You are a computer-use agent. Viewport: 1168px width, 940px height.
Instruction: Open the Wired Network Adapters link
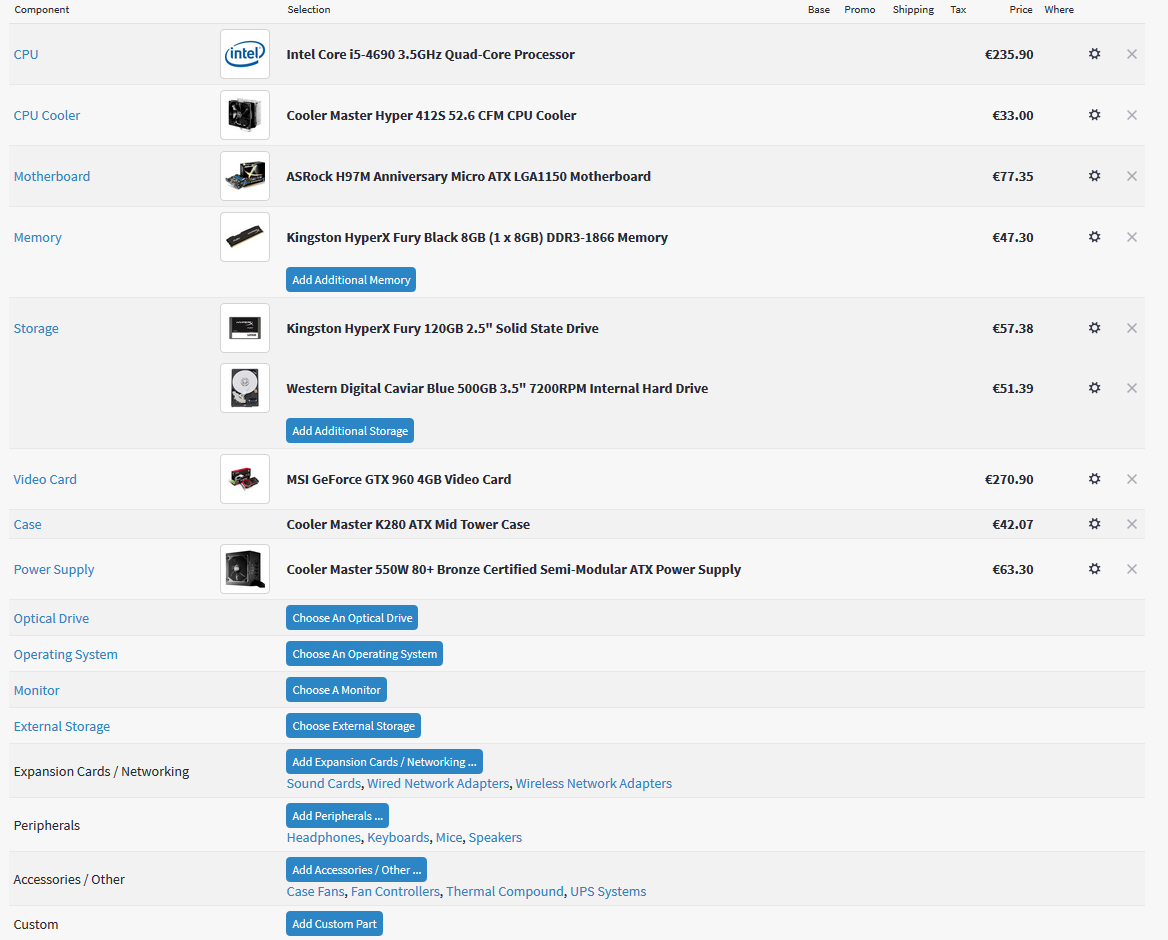439,784
